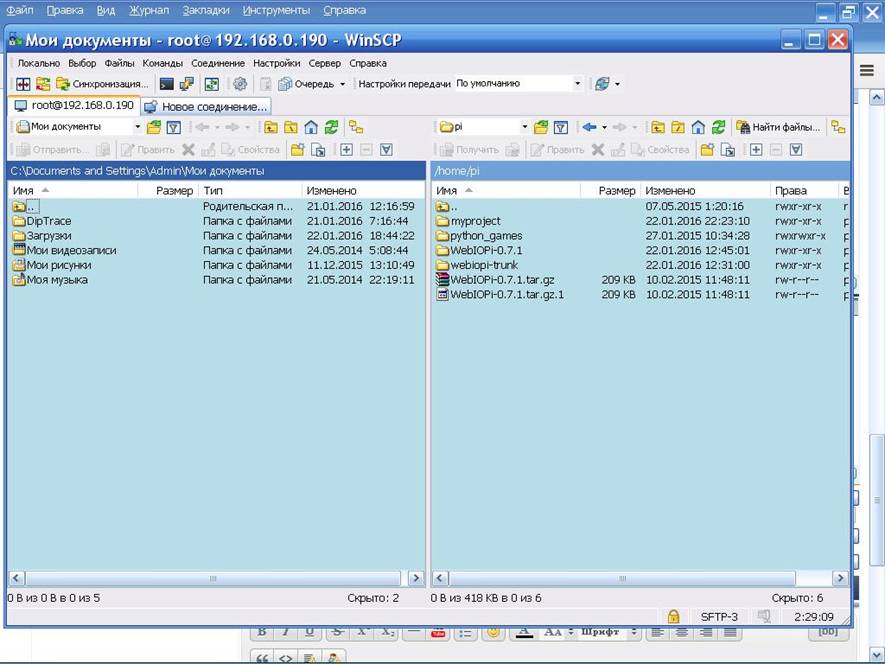Toggle the local directory tree icon
Image resolution: width=885 pixels, height=664 pixels.
tap(356, 127)
